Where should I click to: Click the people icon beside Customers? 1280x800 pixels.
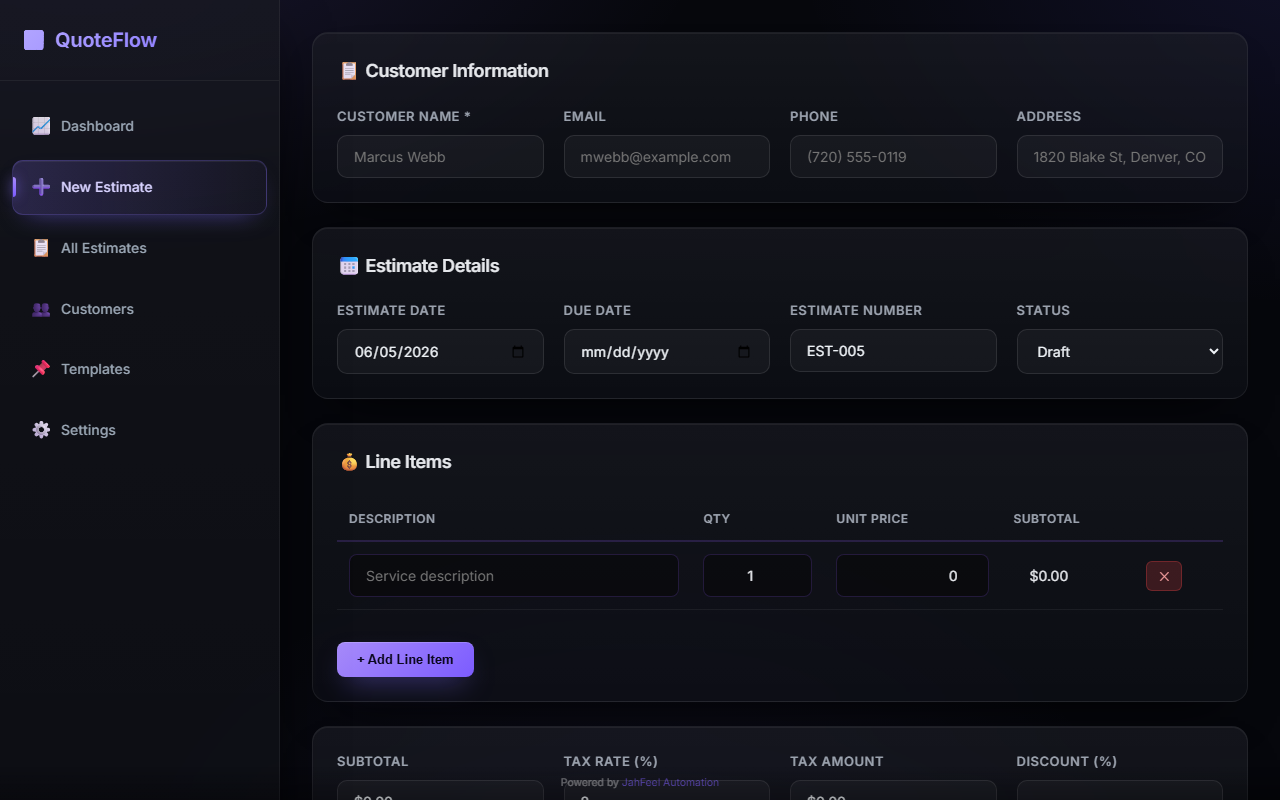point(41,309)
